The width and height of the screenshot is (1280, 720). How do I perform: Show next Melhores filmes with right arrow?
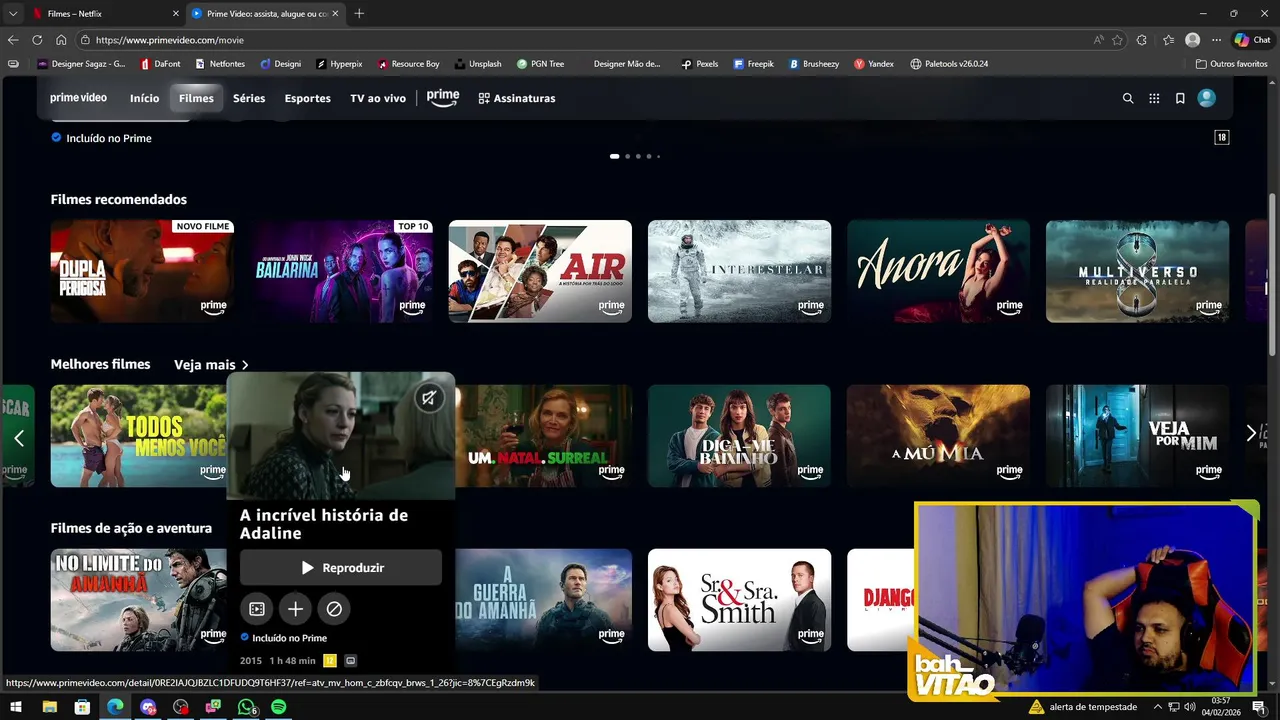coord(1251,433)
